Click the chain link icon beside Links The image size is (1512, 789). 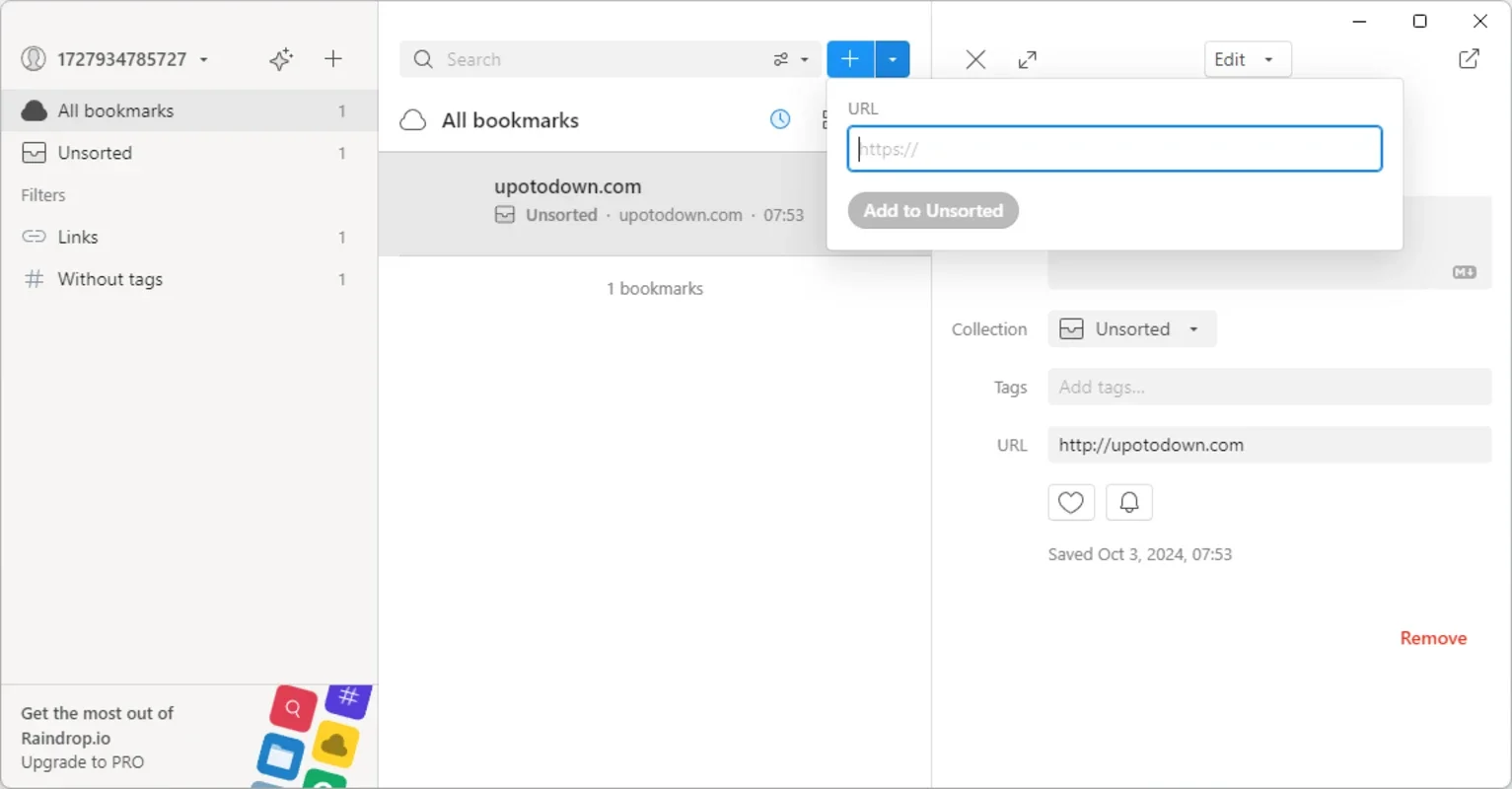click(x=35, y=237)
